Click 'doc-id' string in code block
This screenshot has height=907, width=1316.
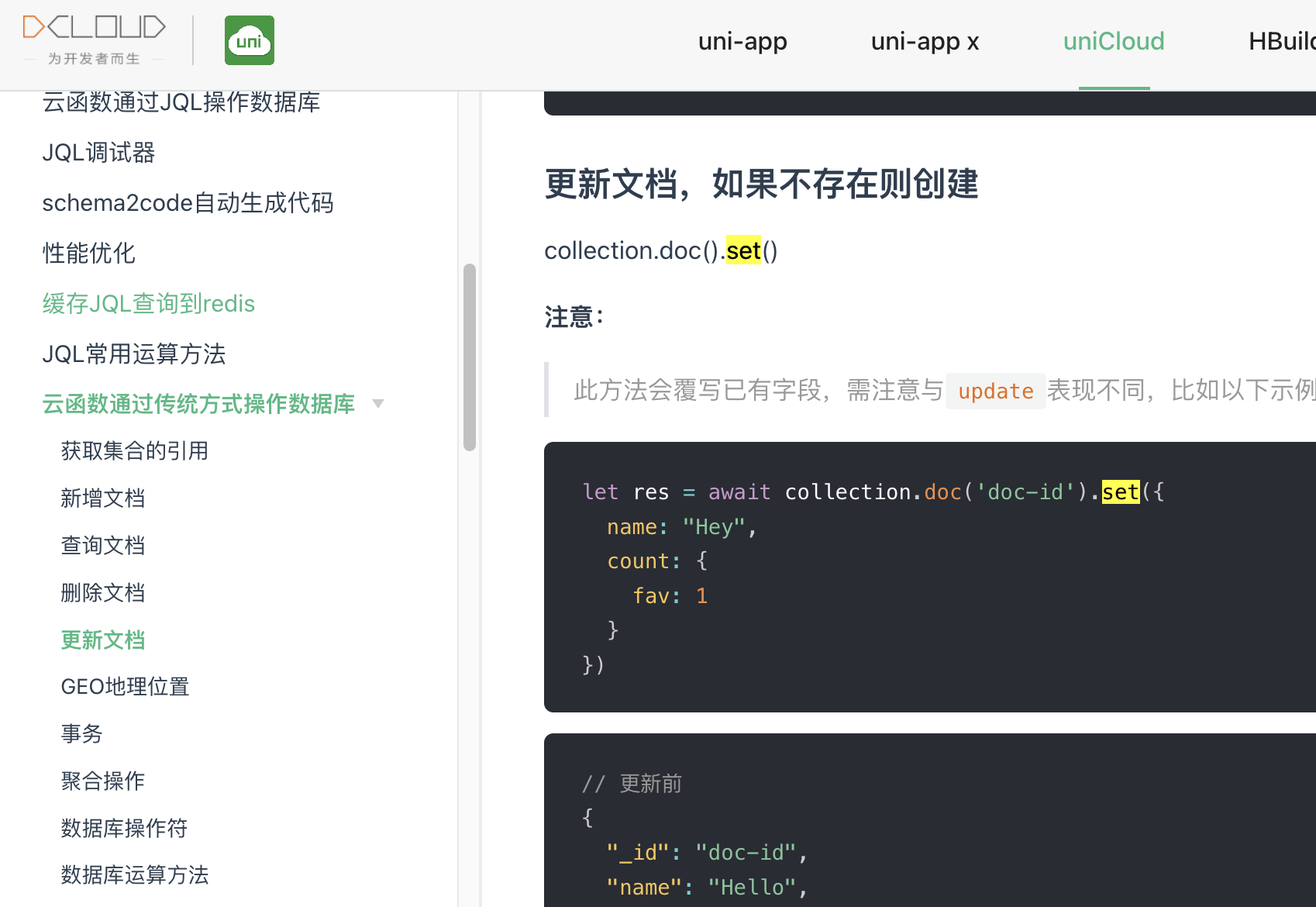[1025, 492]
